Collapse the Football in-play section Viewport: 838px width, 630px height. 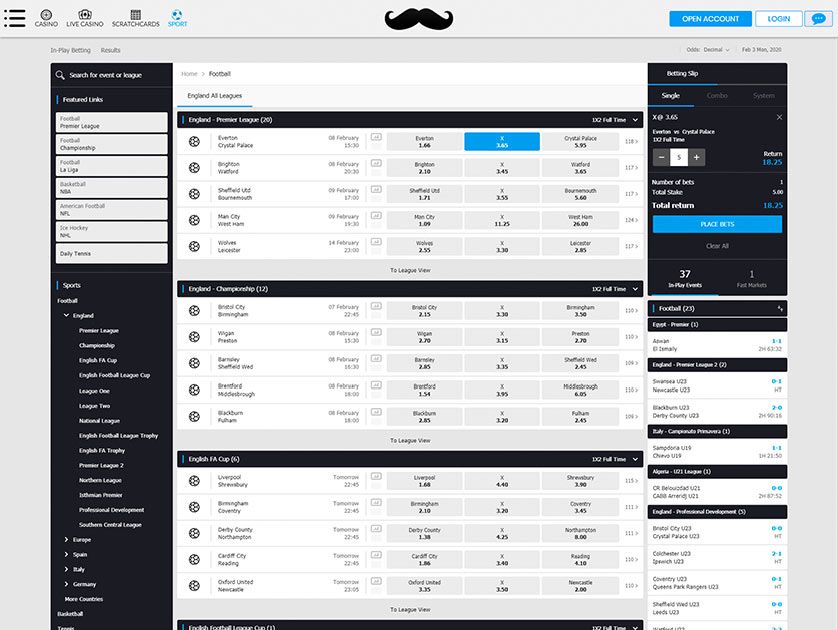pos(780,308)
